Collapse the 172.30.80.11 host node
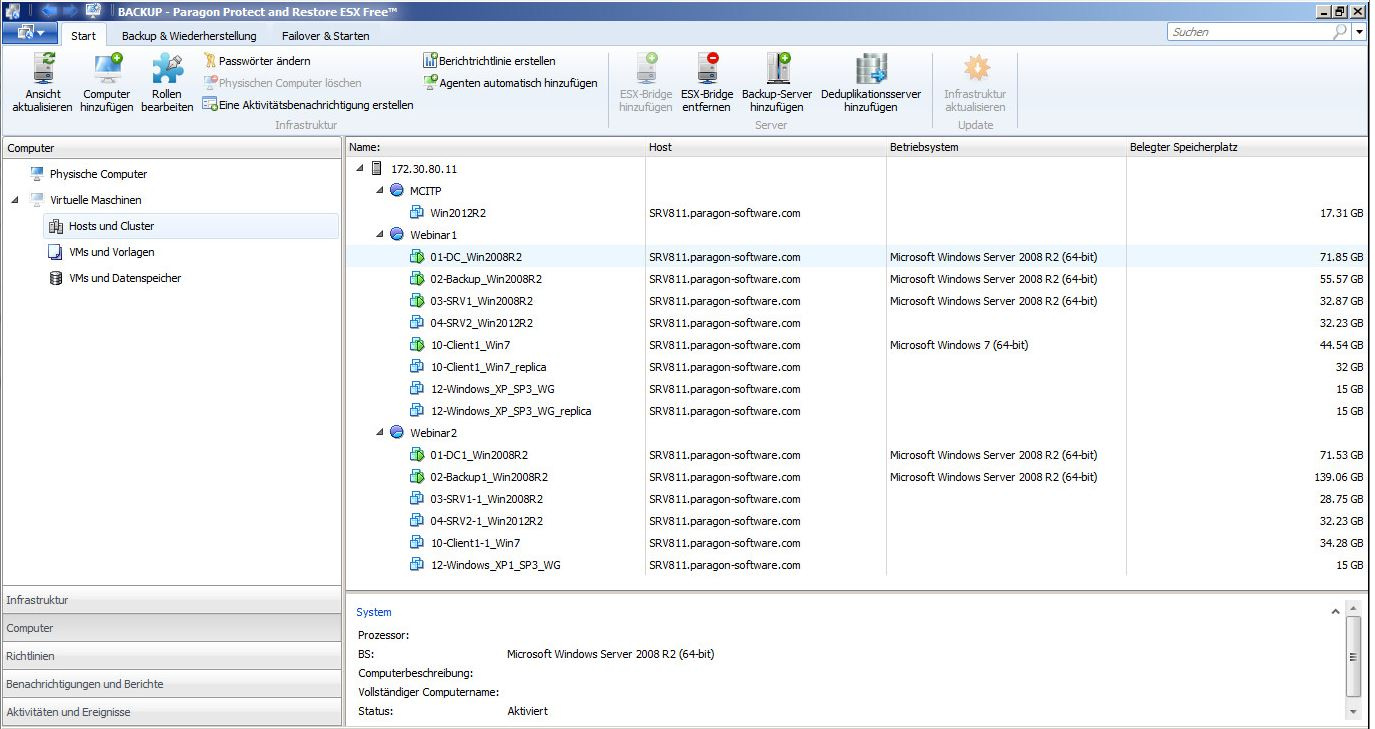 click(360, 169)
